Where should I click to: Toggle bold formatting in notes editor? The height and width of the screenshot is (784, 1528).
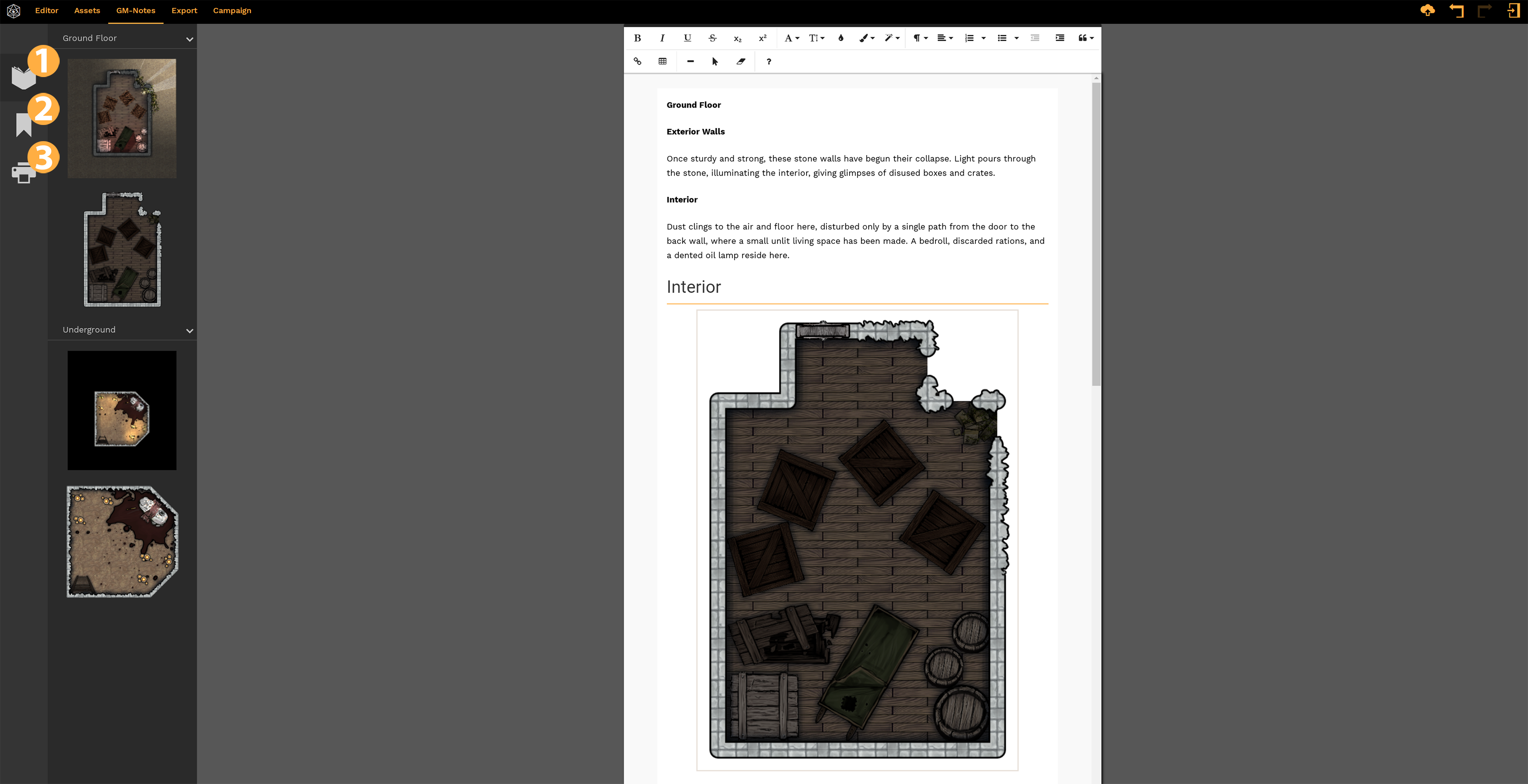637,38
